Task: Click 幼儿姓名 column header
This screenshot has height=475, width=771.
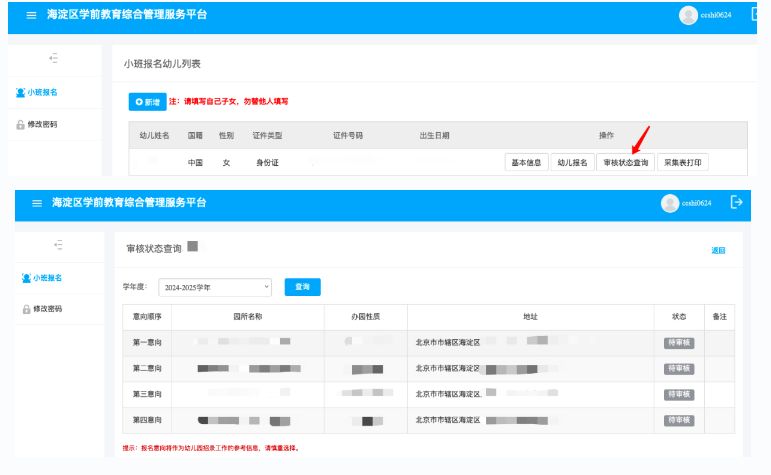Action: (154, 136)
